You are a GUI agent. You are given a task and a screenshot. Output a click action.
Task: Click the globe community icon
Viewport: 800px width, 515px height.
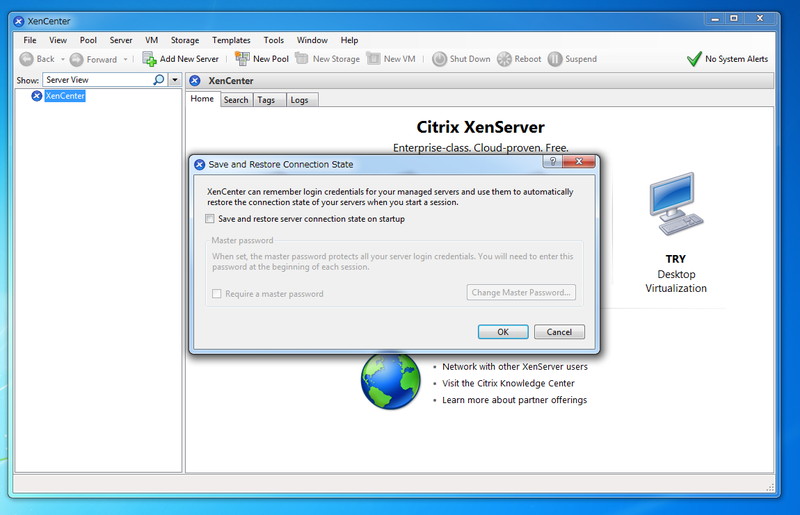pyautogui.click(x=391, y=380)
